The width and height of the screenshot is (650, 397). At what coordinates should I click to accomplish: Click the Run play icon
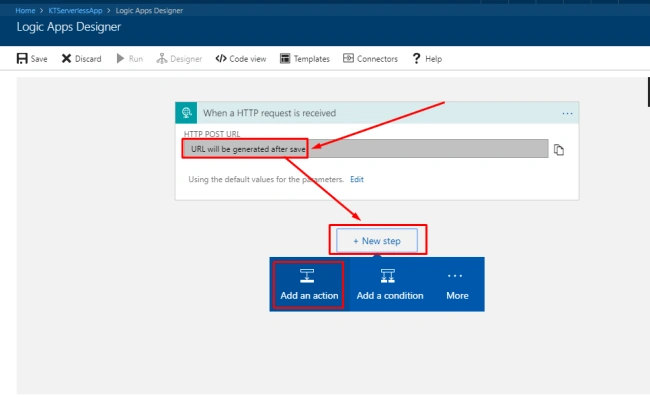click(x=120, y=58)
